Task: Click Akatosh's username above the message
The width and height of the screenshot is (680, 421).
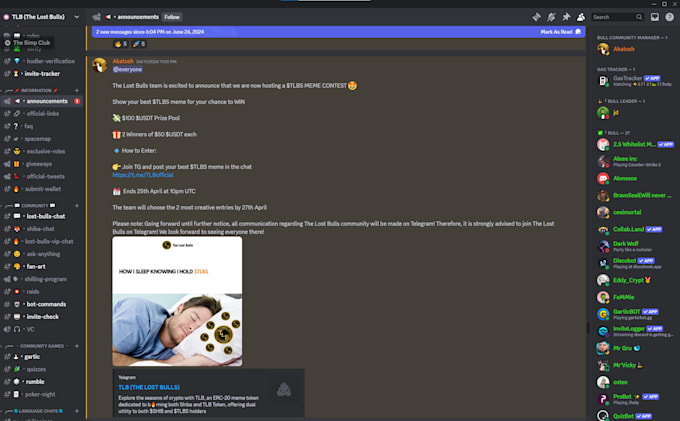Action: coord(123,61)
